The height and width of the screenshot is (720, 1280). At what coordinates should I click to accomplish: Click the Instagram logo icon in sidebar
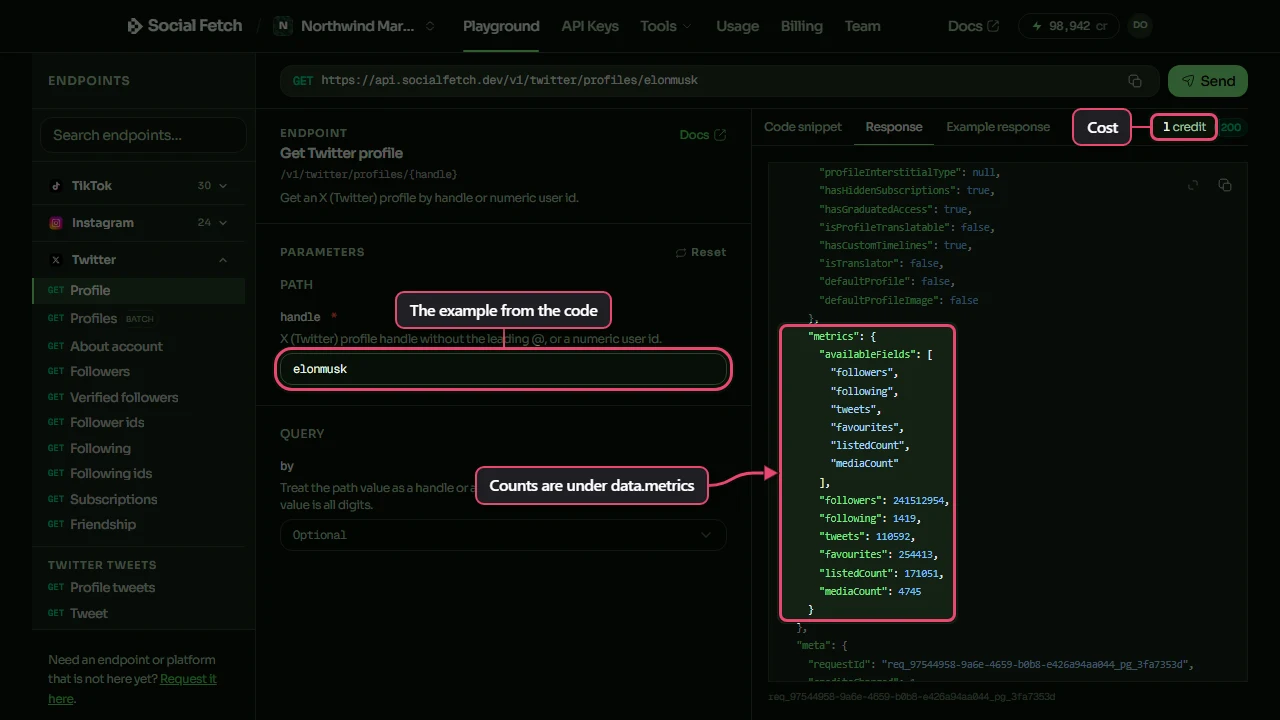56,223
